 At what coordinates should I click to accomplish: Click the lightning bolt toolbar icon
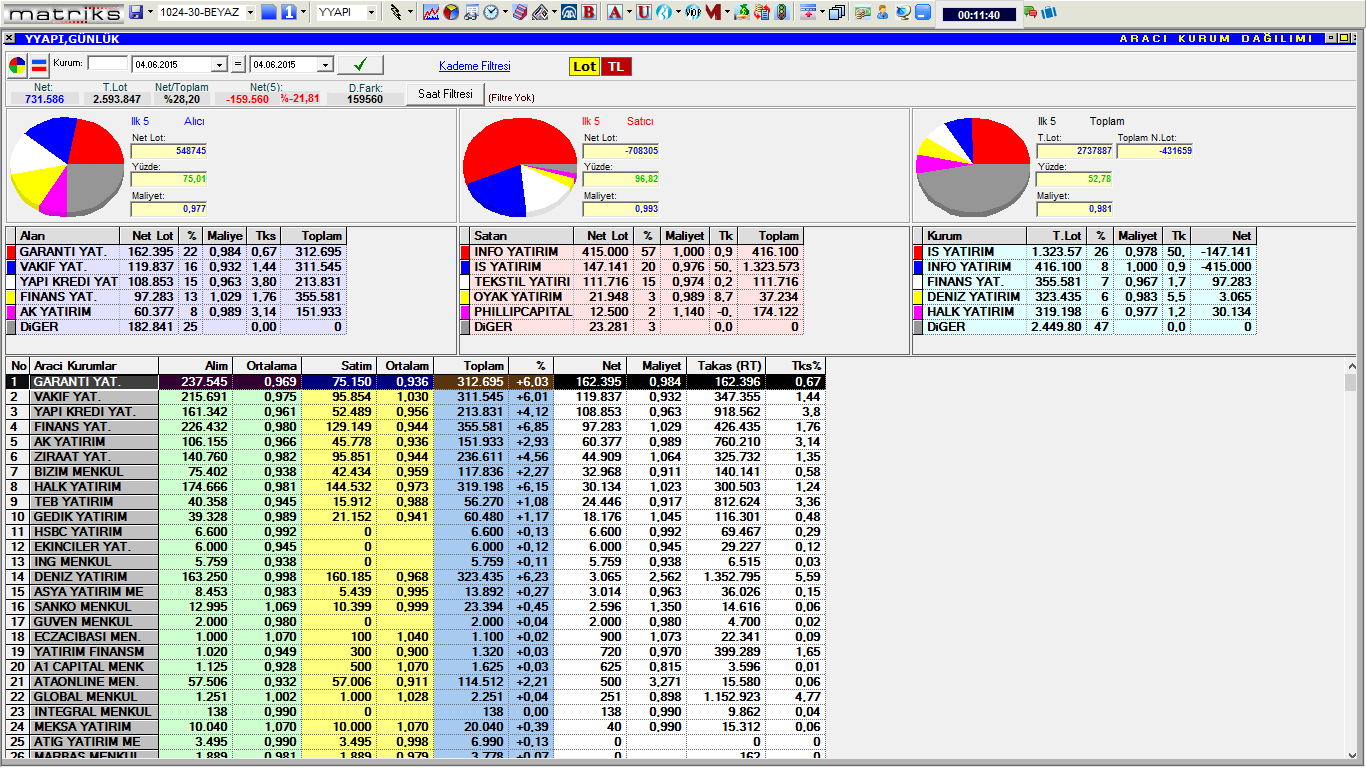pyautogui.click(x=396, y=12)
